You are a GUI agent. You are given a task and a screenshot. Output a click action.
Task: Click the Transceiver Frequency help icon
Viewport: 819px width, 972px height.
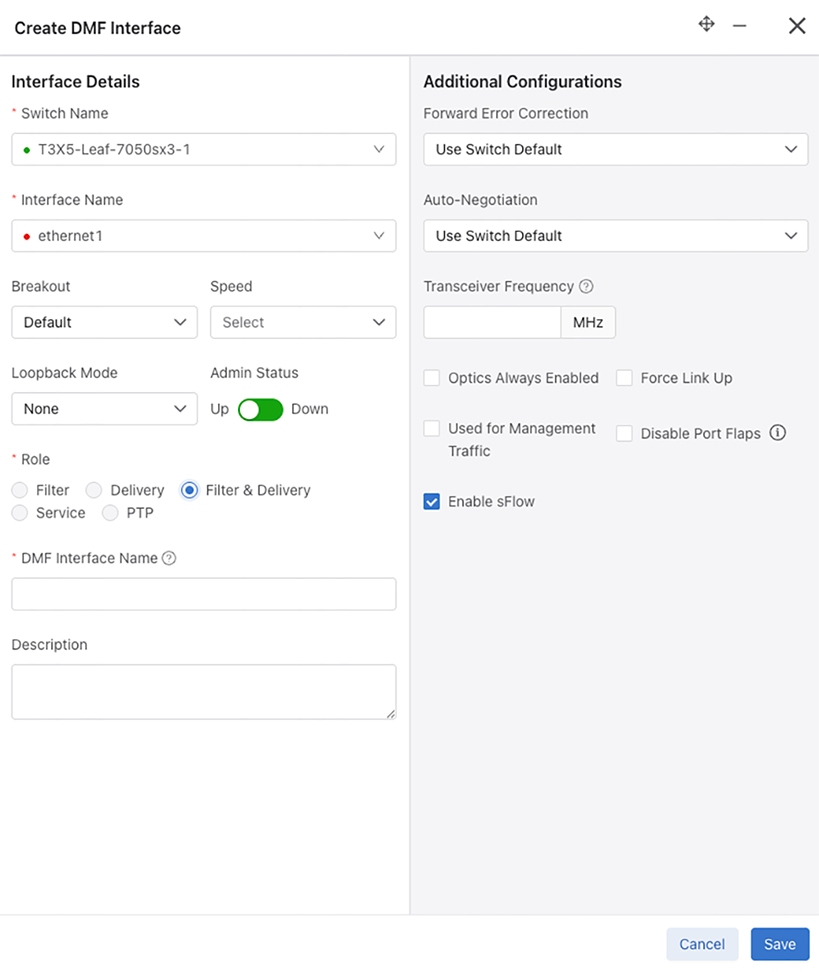586,287
